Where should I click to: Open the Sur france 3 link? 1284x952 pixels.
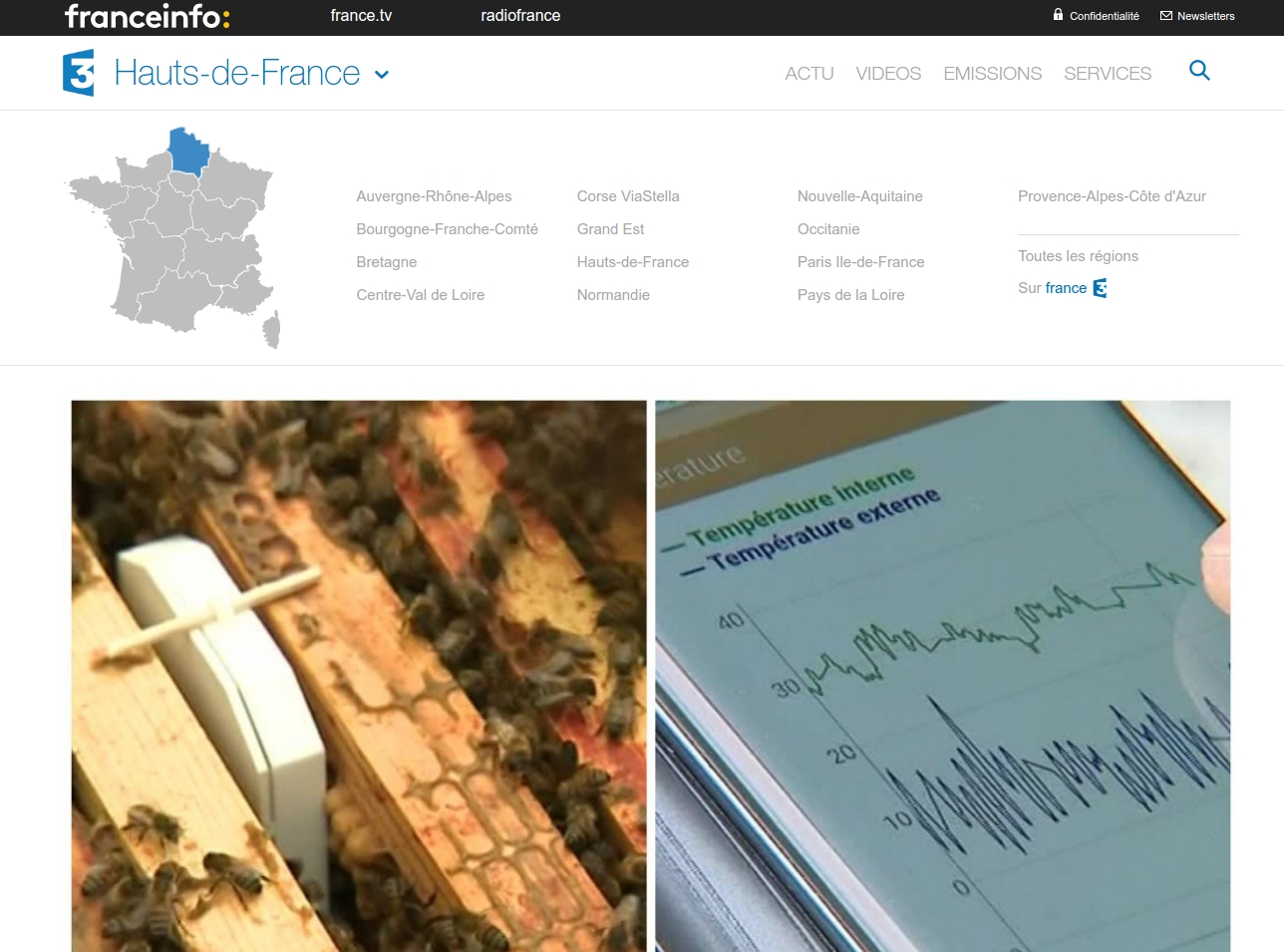[1063, 288]
